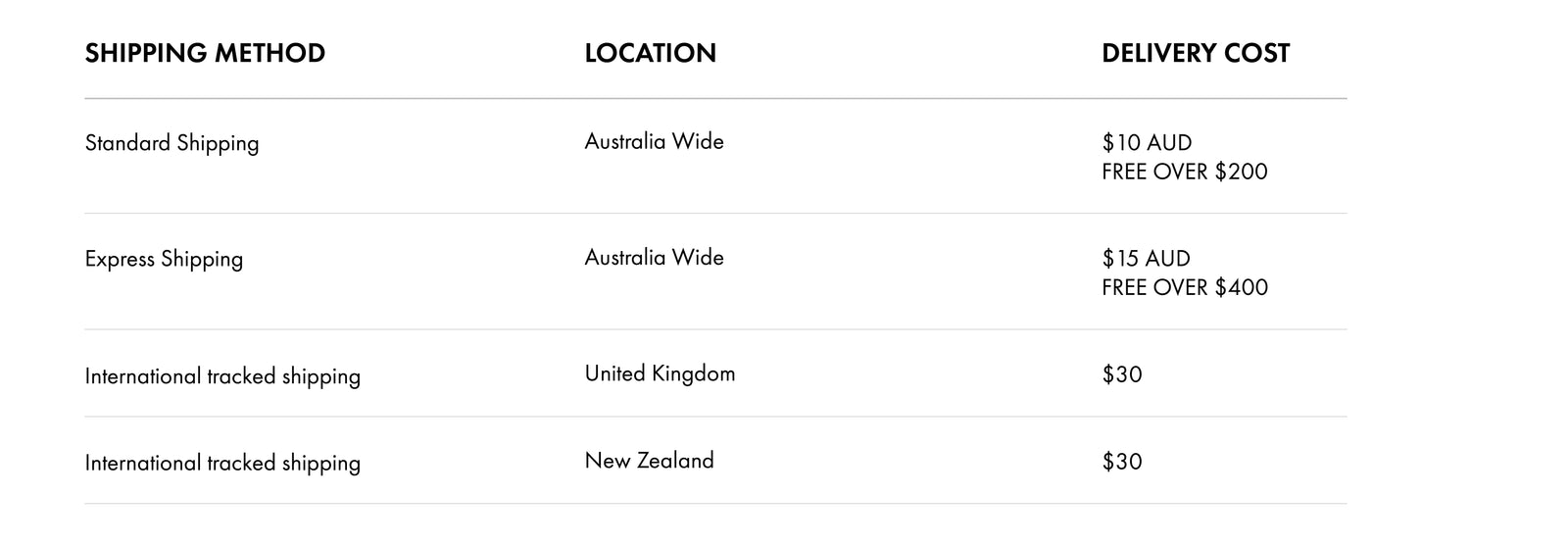1568x545 pixels.
Task: Select the Standard Shipping method text
Action: [x=172, y=143]
